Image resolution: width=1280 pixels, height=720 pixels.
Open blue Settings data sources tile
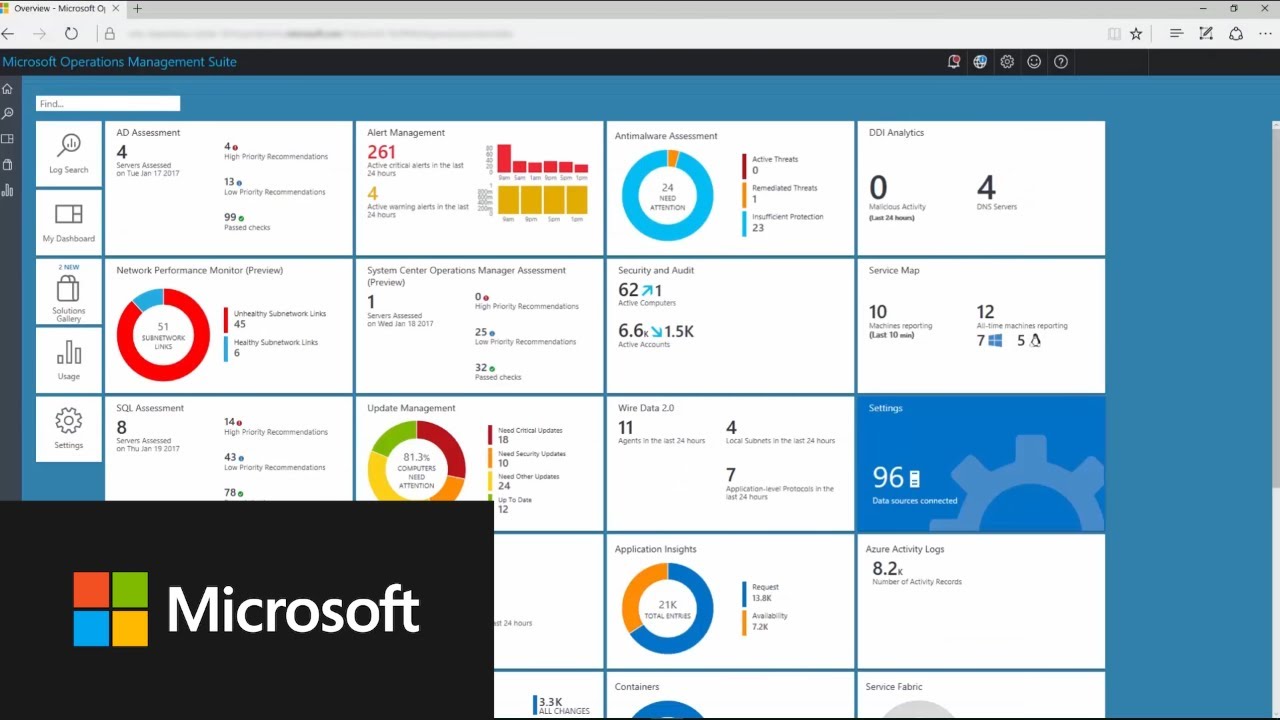pos(981,463)
